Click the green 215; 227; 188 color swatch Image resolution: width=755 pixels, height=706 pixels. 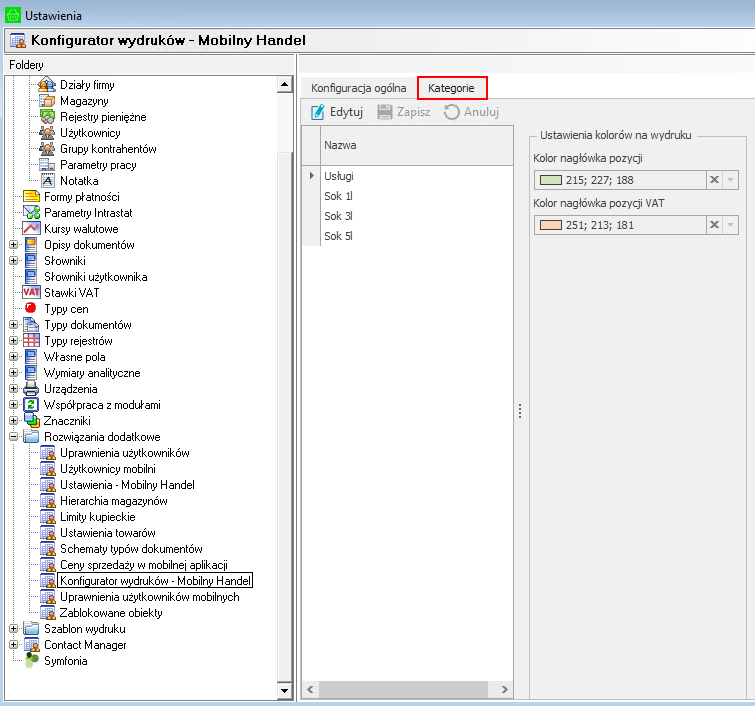[550, 180]
